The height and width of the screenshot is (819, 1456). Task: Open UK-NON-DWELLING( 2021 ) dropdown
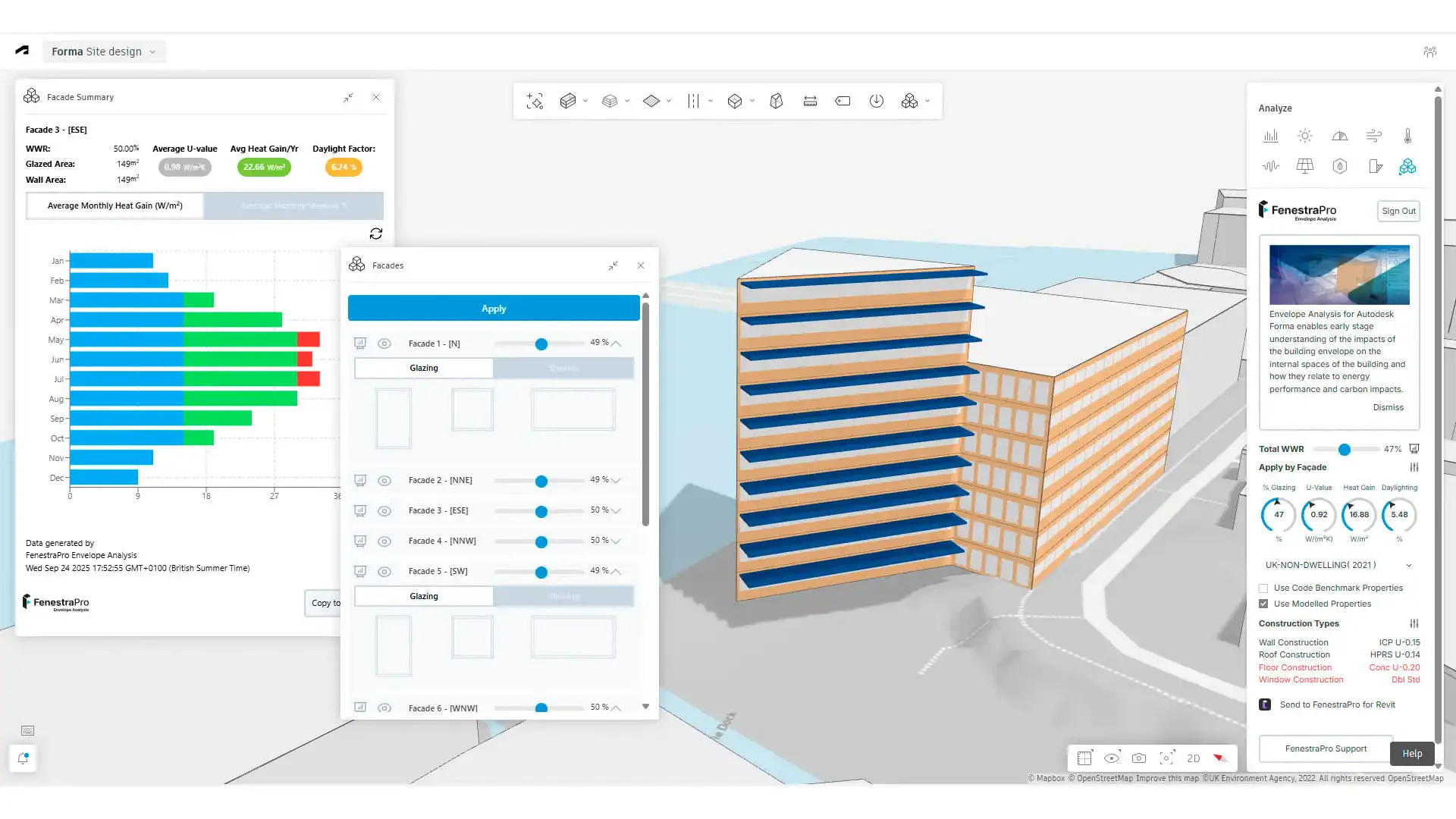(1338, 565)
